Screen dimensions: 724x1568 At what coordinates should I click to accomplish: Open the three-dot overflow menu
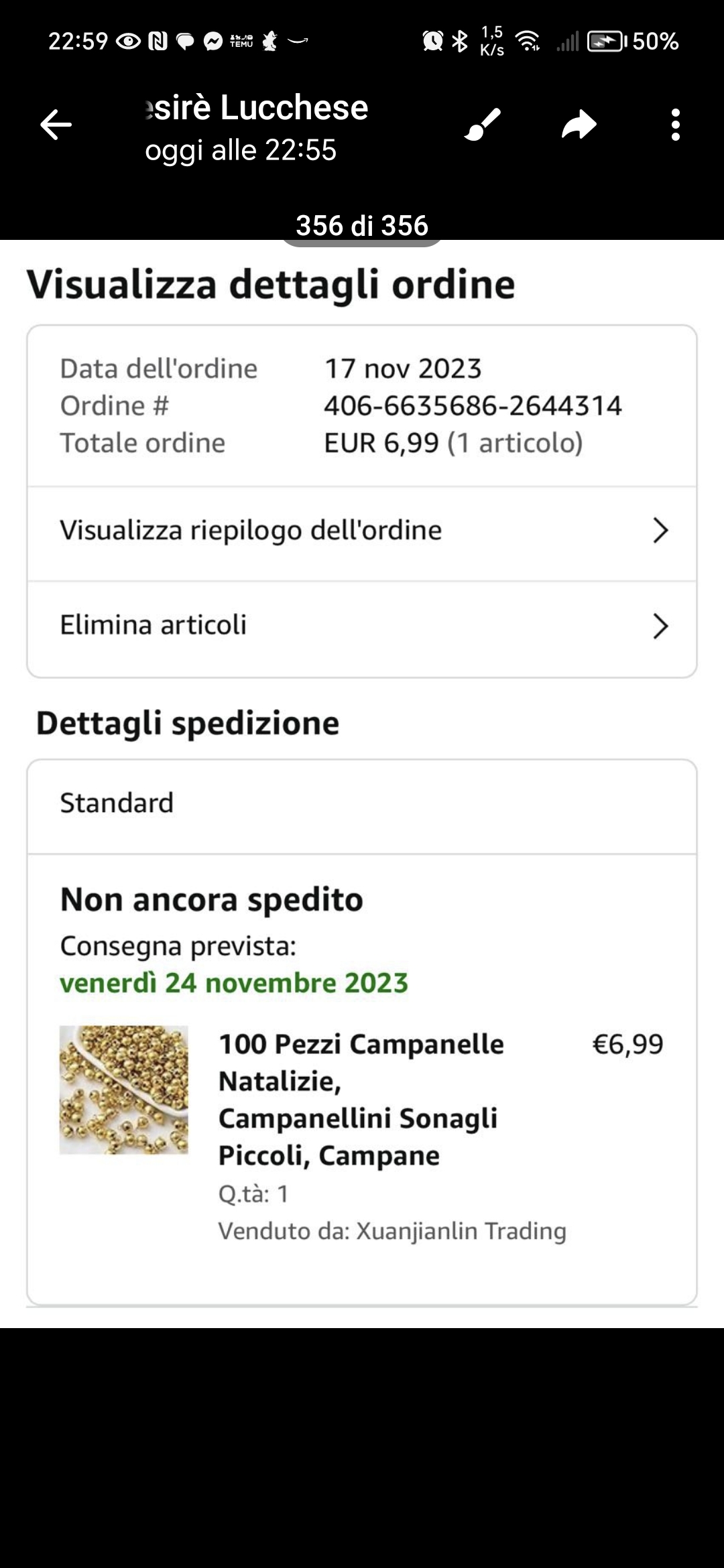click(675, 125)
